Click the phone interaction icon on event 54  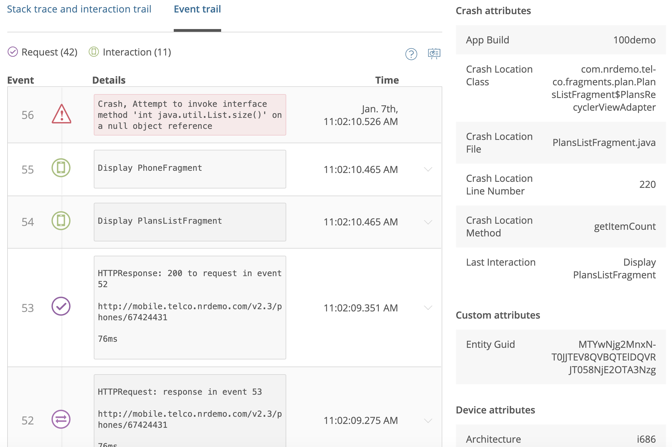[61, 221]
